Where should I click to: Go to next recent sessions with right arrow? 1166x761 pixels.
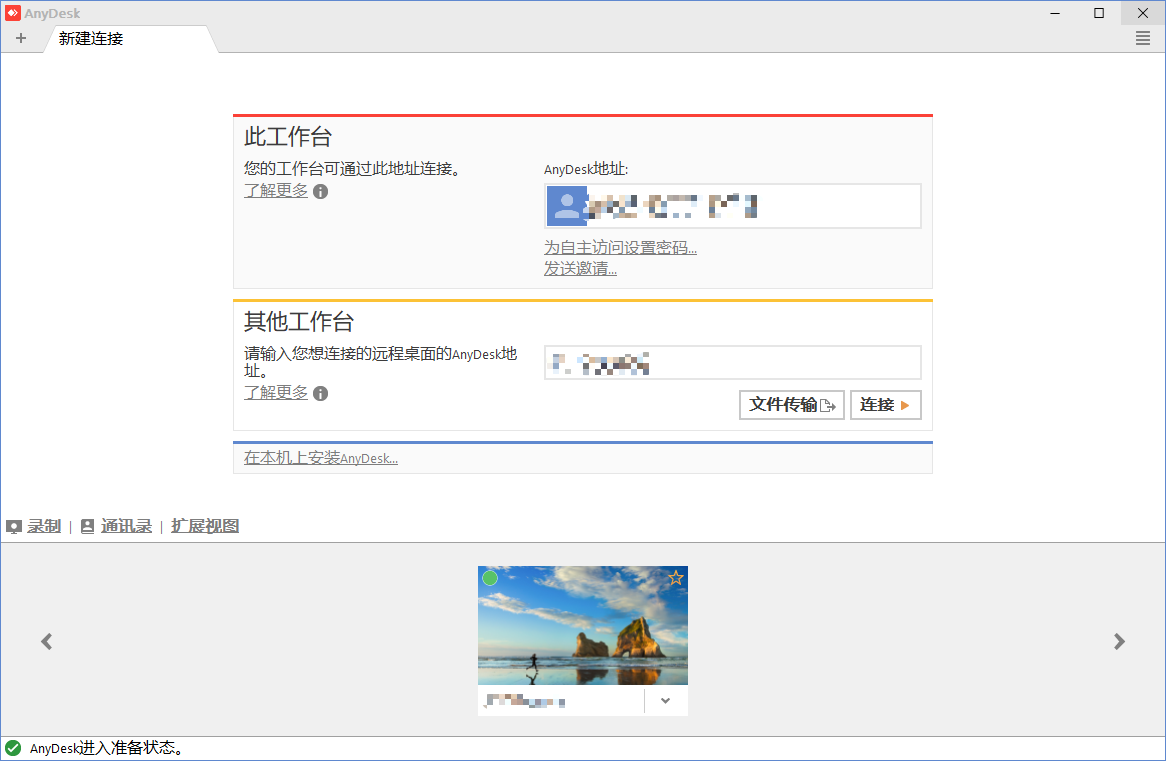pyautogui.click(x=1119, y=641)
